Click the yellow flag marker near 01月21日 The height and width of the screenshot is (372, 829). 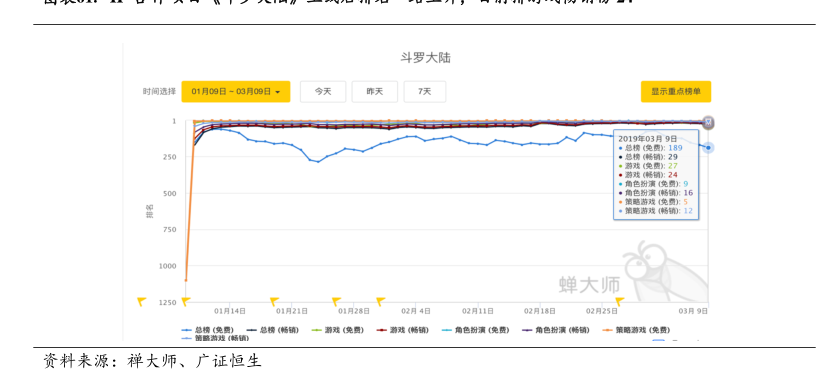click(x=274, y=302)
